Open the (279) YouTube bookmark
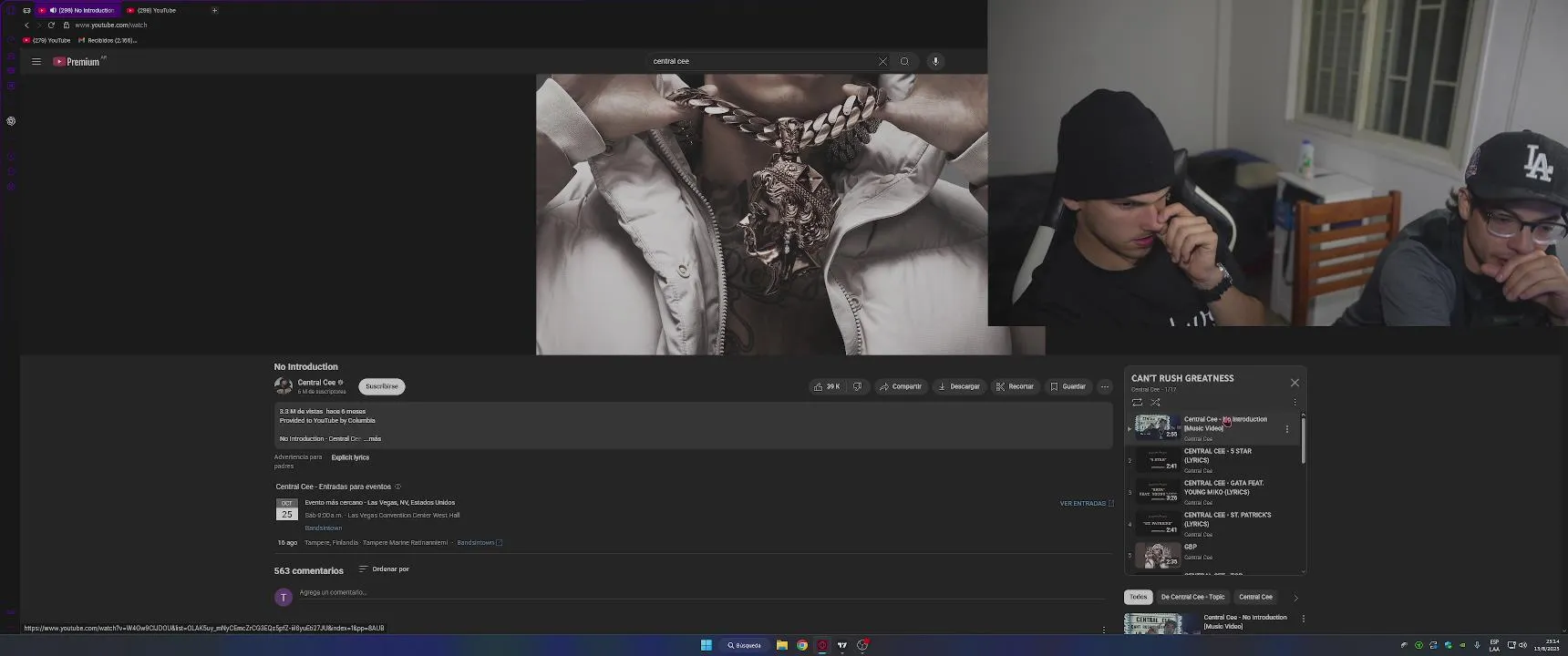This screenshot has width=1568, height=656. [46, 40]
